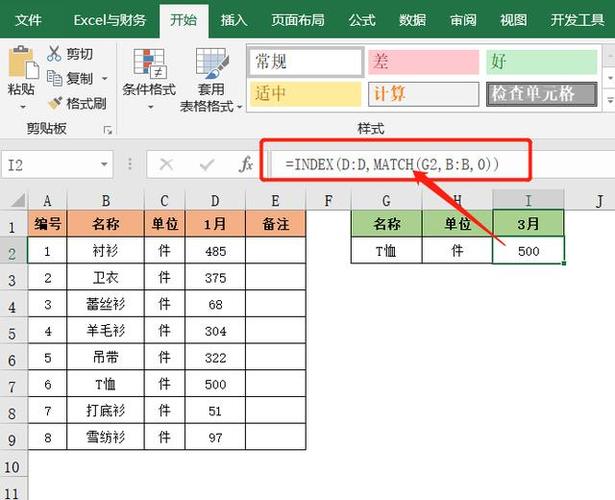Click header cell 编号
Screen dimensions: 615x500
pyautogui.click(x=47, y=224)
